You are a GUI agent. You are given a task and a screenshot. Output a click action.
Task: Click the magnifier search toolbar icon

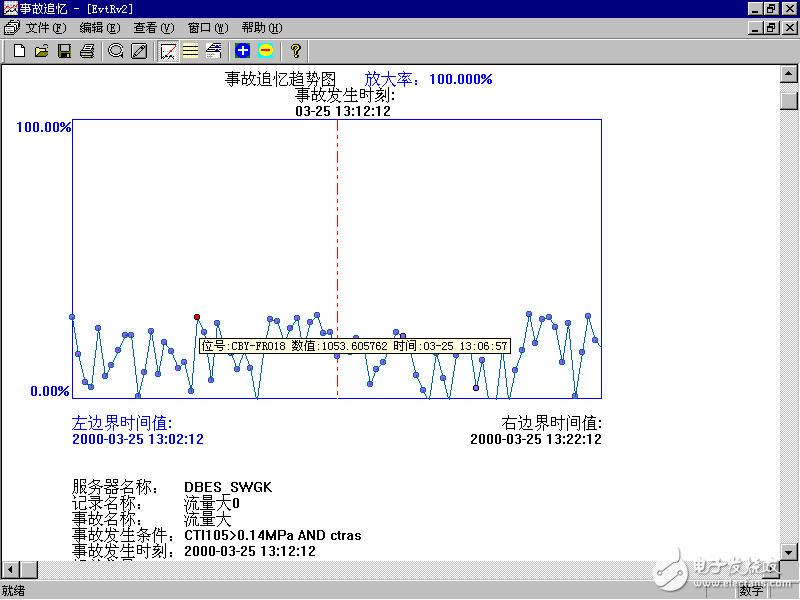(116, 50)
